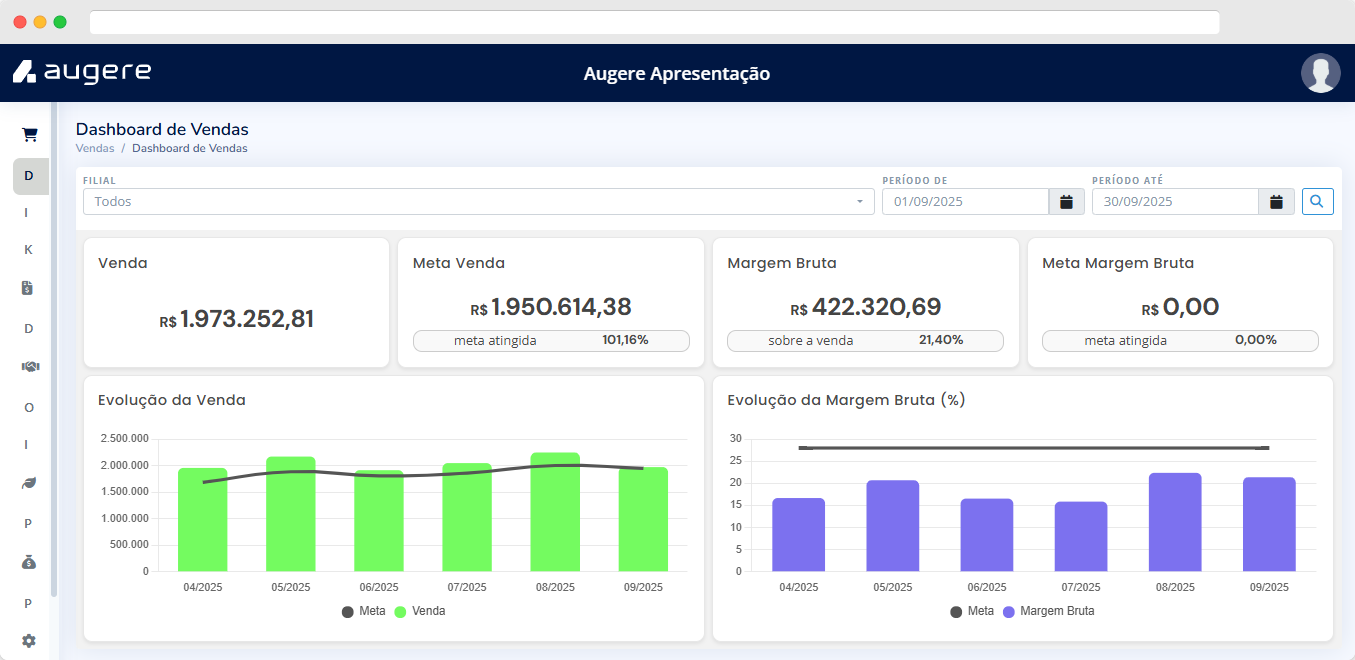Open the user avatar profile menu
Image resolution: width=1355 pixels, height=660 pixels.
[x=1320, y=73]
